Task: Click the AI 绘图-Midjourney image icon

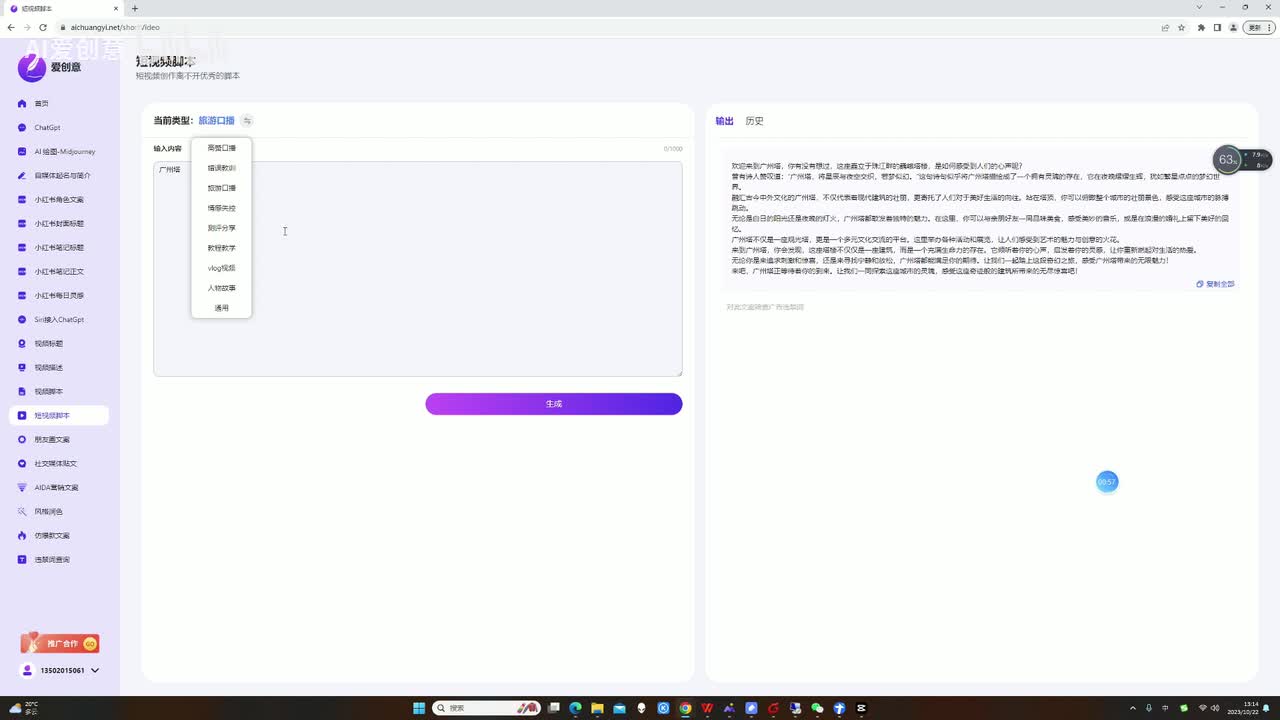Action: tap(22, 152)
